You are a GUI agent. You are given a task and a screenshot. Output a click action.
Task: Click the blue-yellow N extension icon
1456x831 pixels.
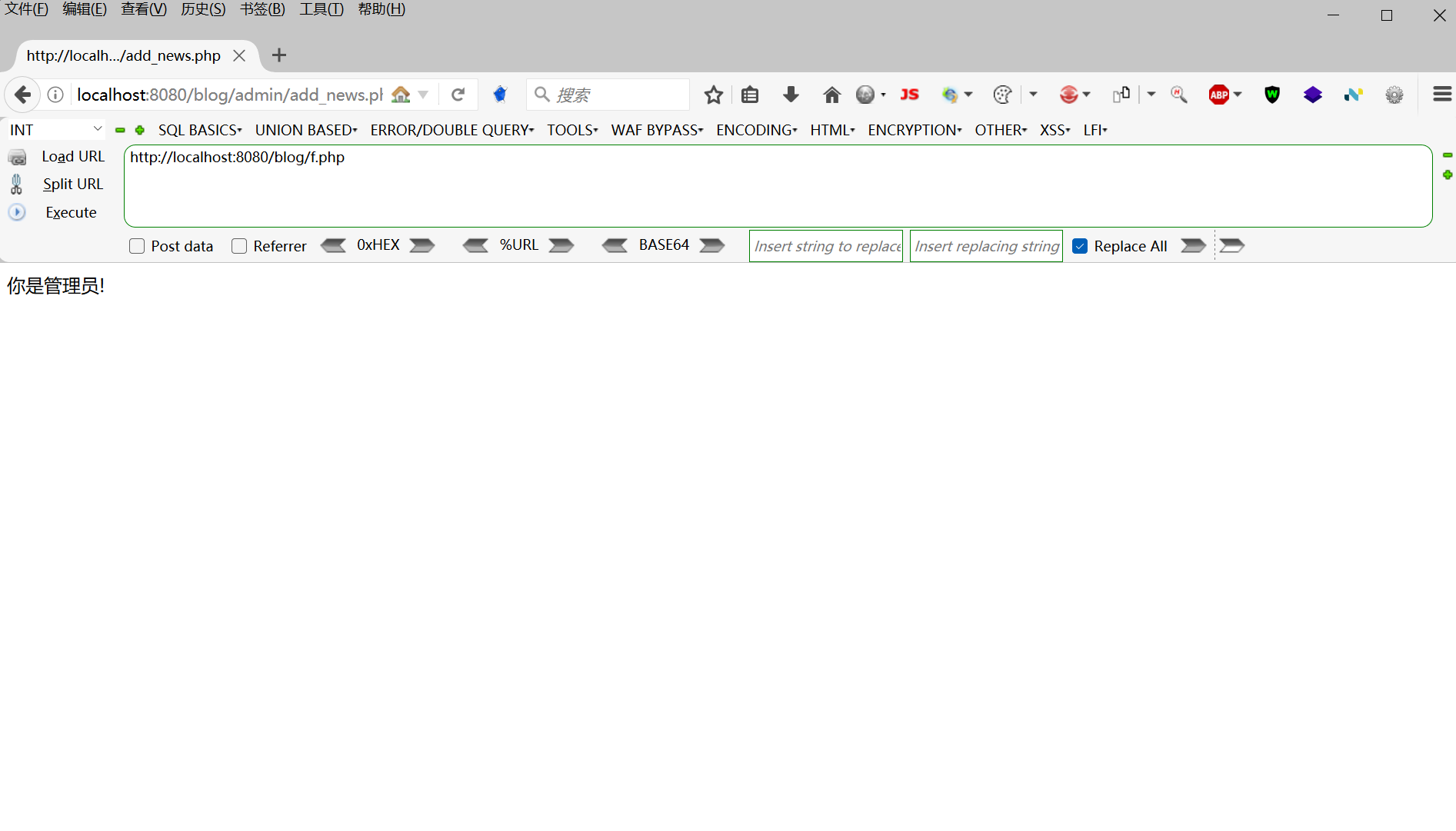[x=1354, y=95]
